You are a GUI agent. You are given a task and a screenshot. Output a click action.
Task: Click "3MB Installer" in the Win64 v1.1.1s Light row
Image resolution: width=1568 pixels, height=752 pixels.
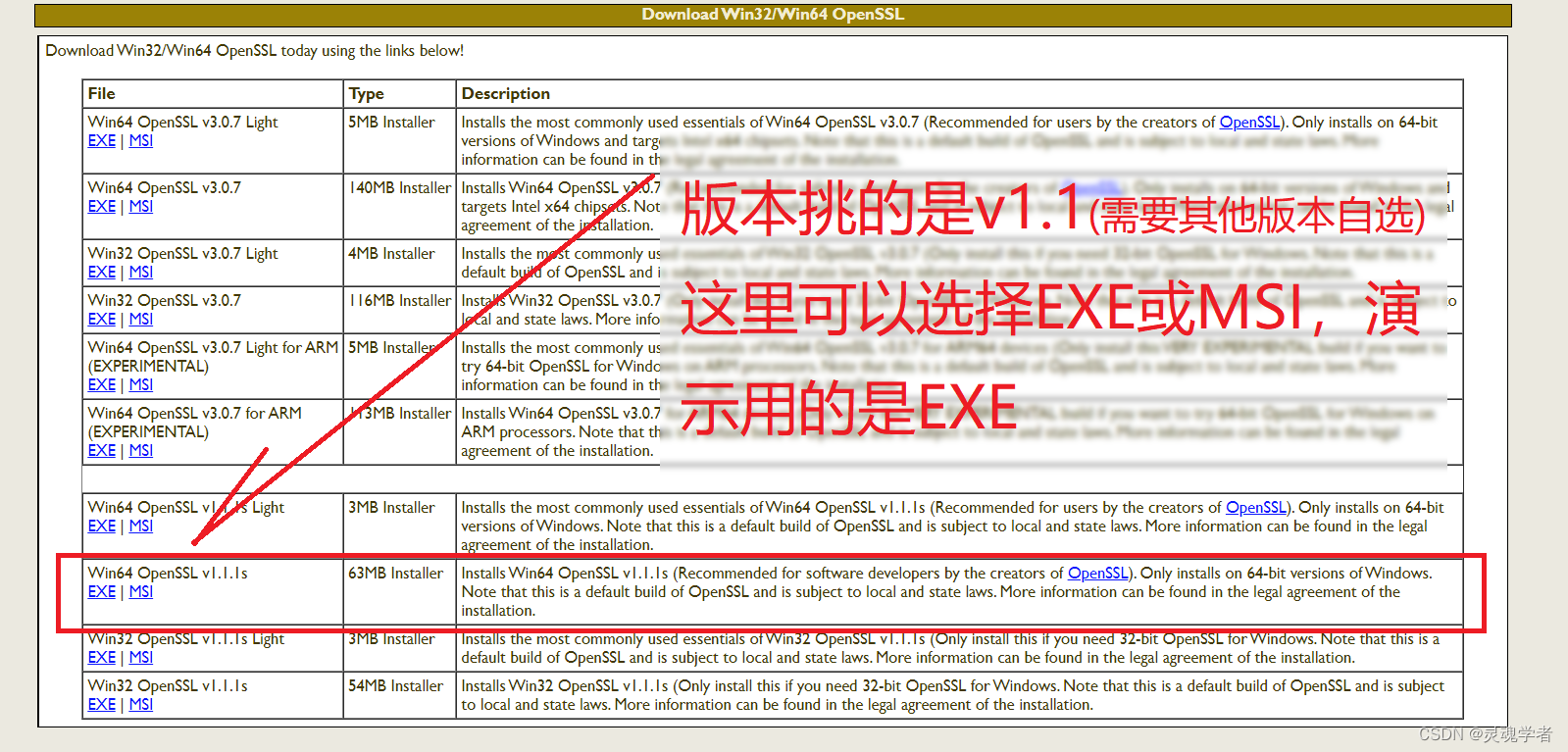pos(391,508)
